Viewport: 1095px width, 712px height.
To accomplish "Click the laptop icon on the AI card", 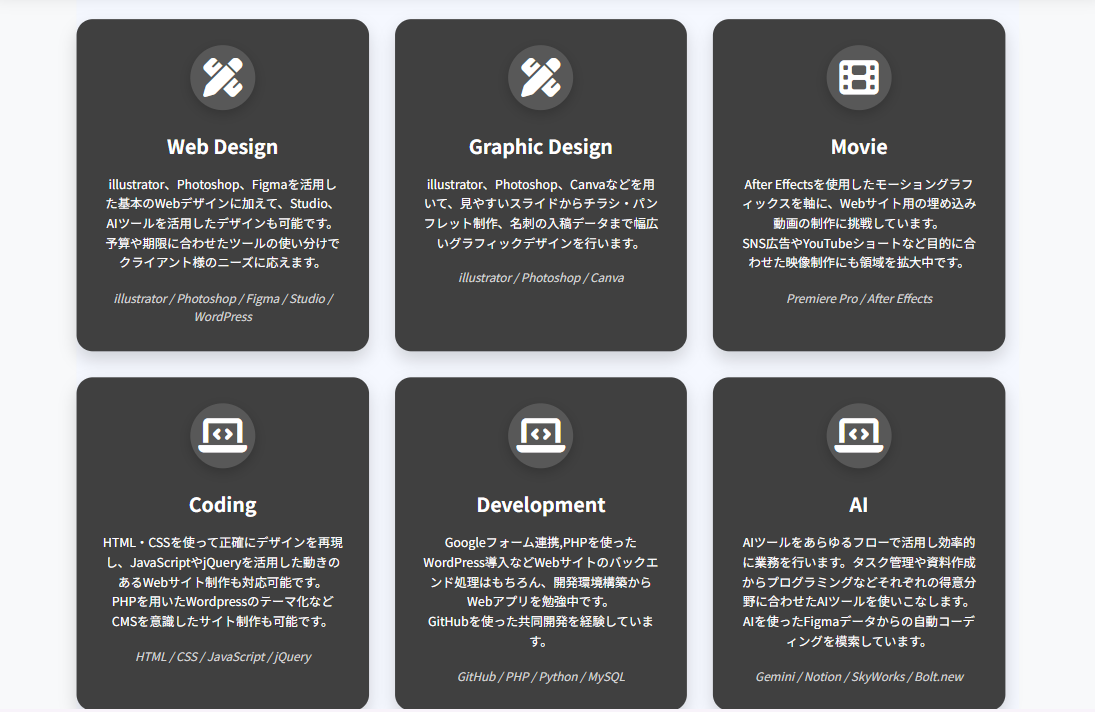I will coord(859,436).
